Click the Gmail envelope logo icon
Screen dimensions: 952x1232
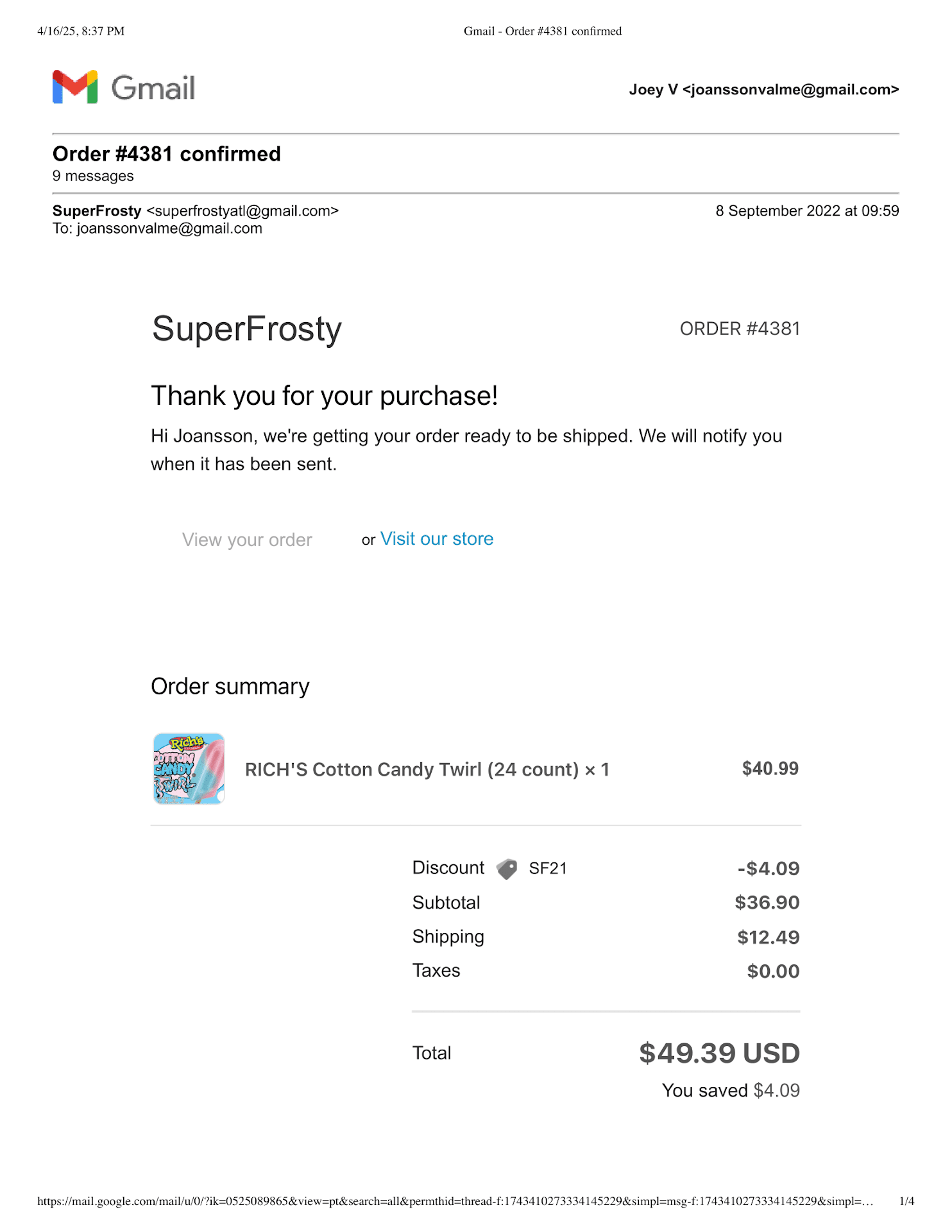(75, 87)
